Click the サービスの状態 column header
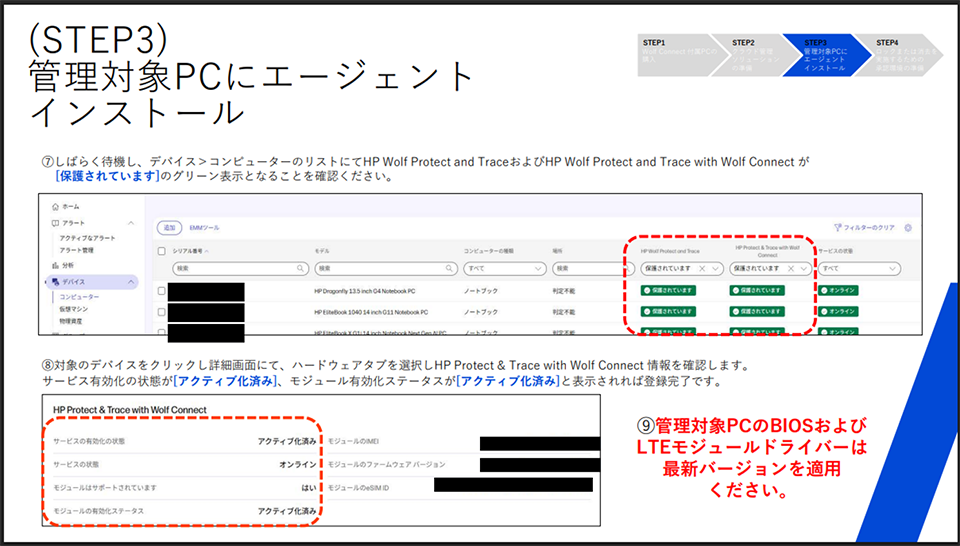The width and height of the screenshot is (960, 546). point(836,251)
